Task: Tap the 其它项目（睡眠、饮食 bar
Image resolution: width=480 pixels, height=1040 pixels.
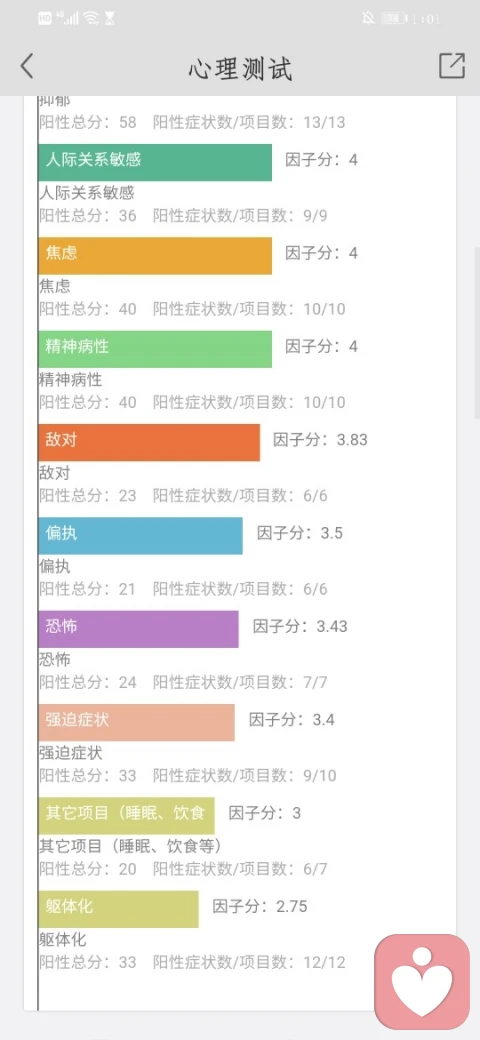Action: pyautogui.click(x=127, y=816)
